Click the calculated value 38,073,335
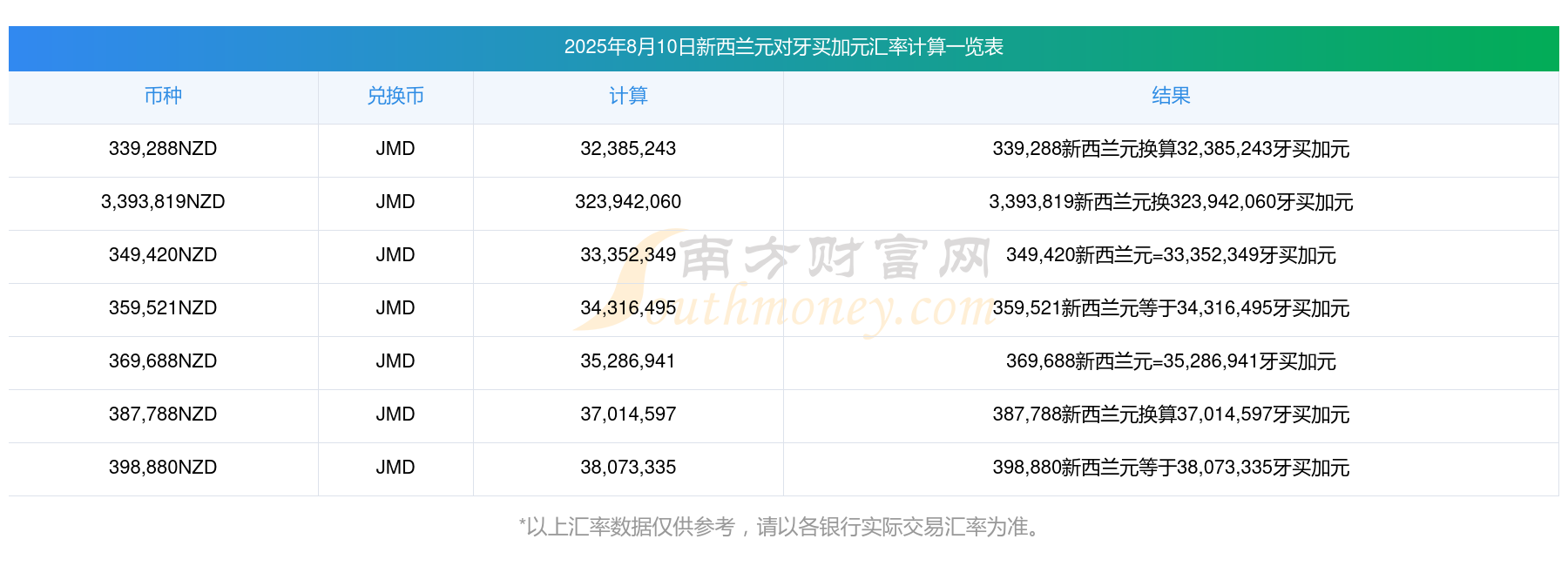 click(x=628, y=468)
